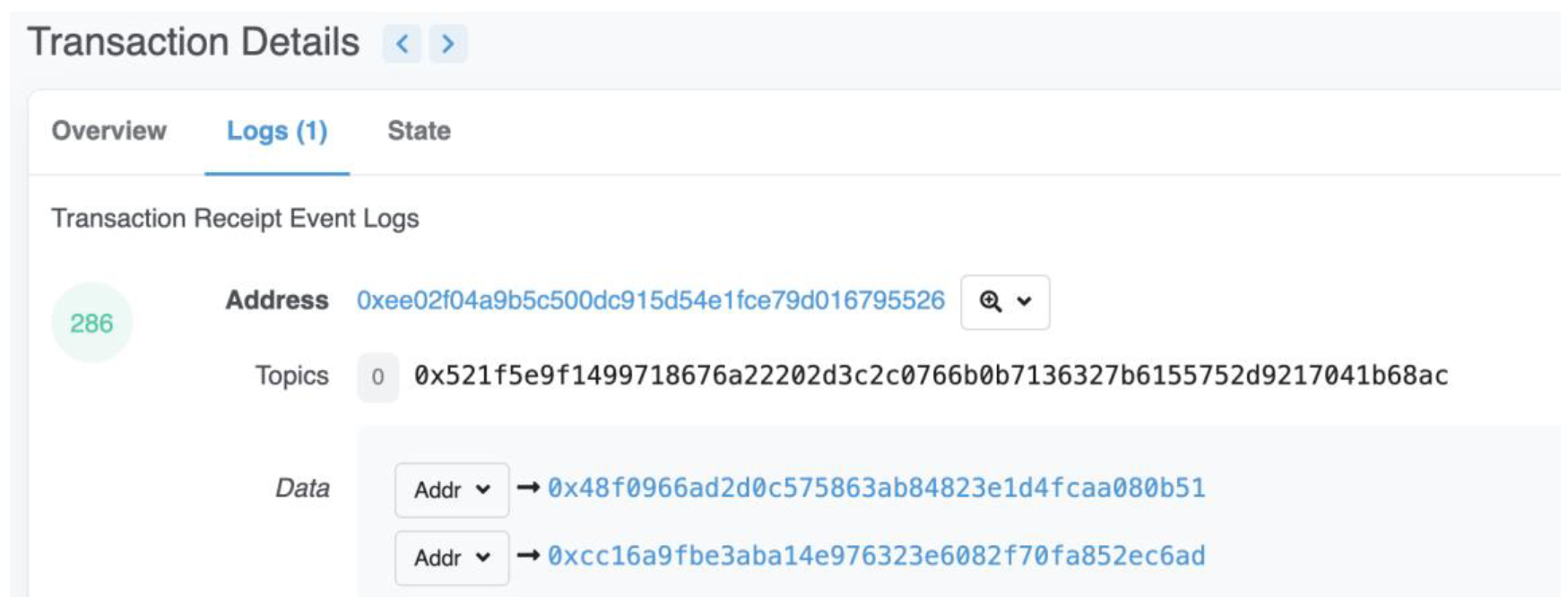The image size is (1568, 605).
Task: Click the arrow before the 0x48f0966a address
Action: point(528,488)
